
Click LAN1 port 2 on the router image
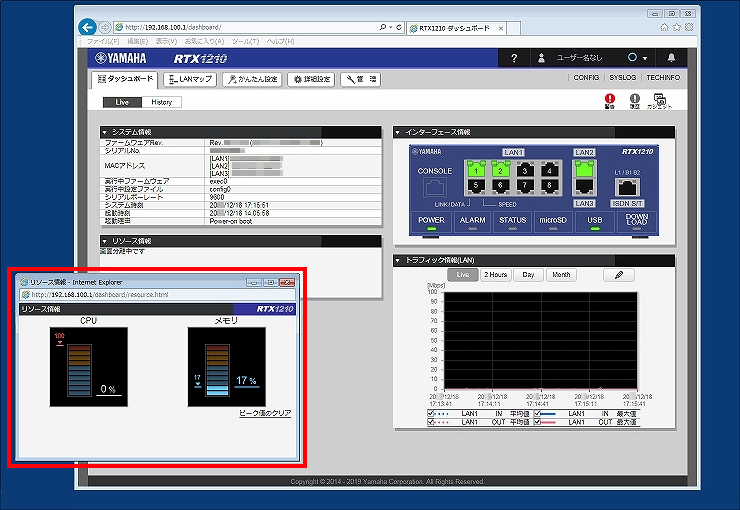click(500, 169)
